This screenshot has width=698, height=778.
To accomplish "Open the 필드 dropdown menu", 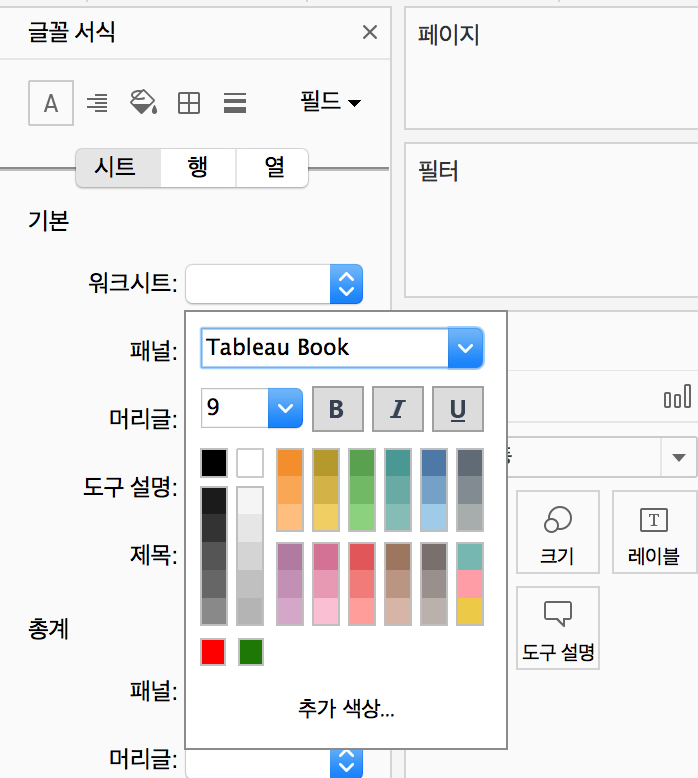I will 330,102.
